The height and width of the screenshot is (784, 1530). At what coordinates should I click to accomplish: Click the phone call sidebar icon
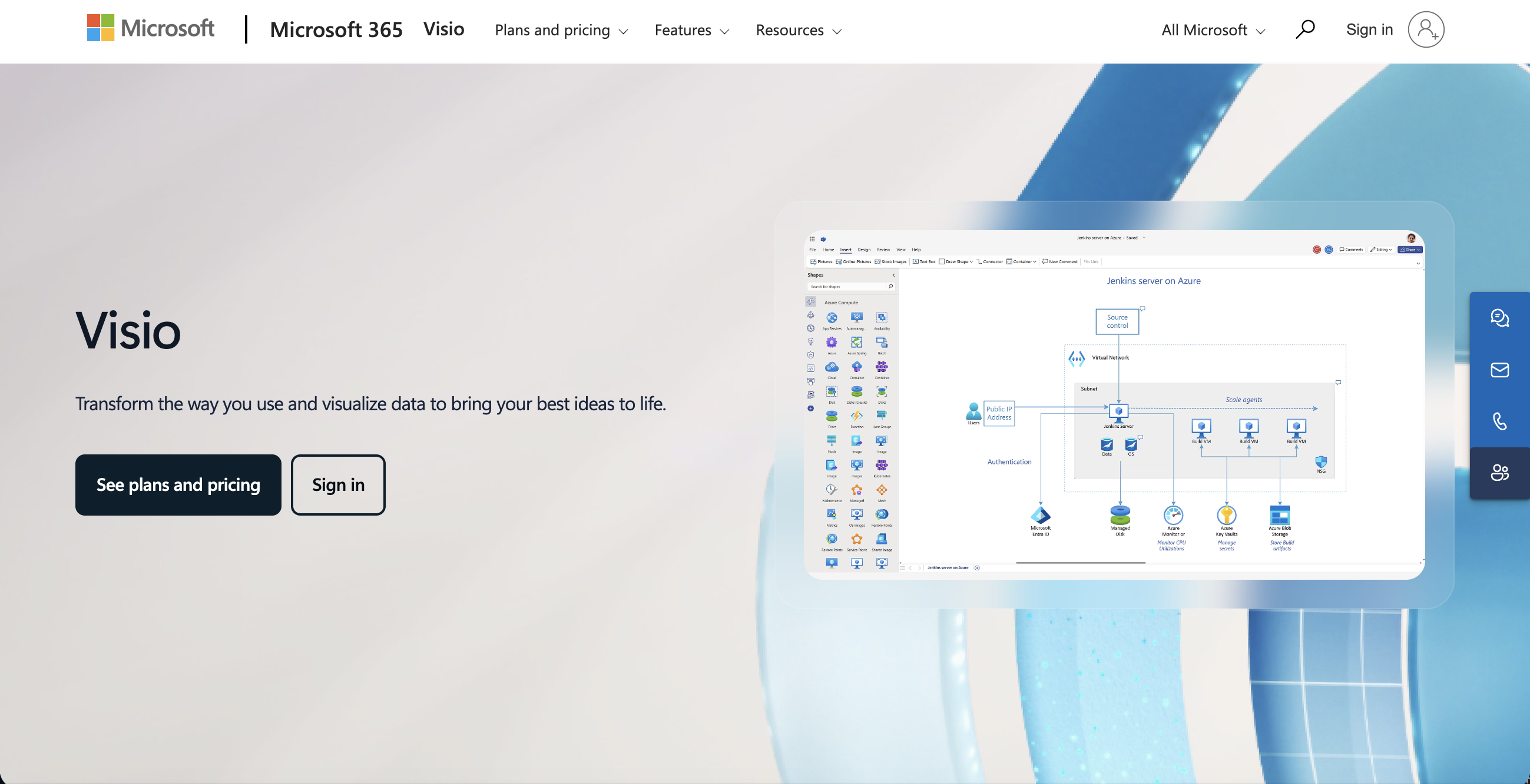pyautogui.click(x=1499, y=421)
